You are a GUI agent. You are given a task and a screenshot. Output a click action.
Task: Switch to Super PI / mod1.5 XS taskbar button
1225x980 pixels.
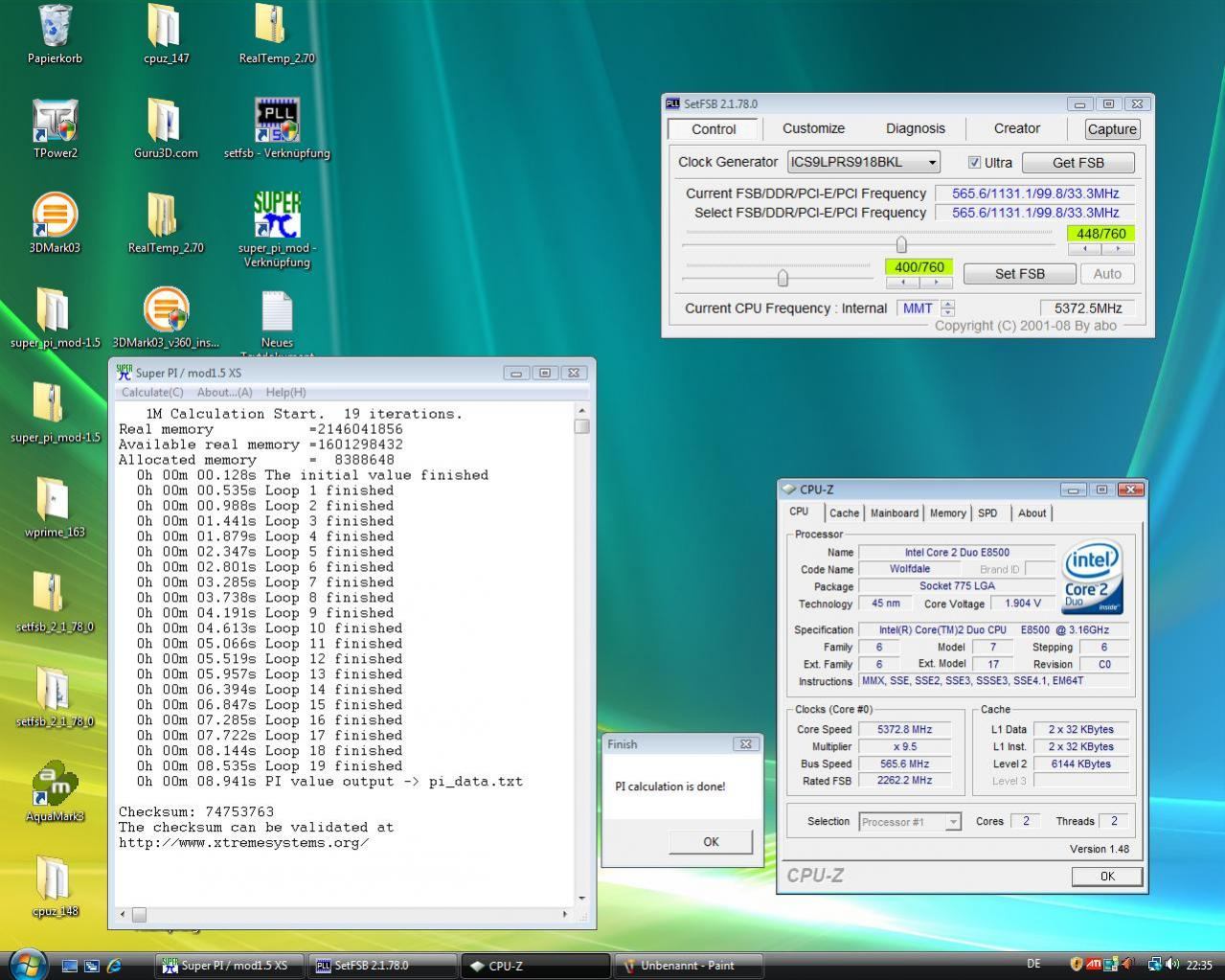(x=231, y=966)
